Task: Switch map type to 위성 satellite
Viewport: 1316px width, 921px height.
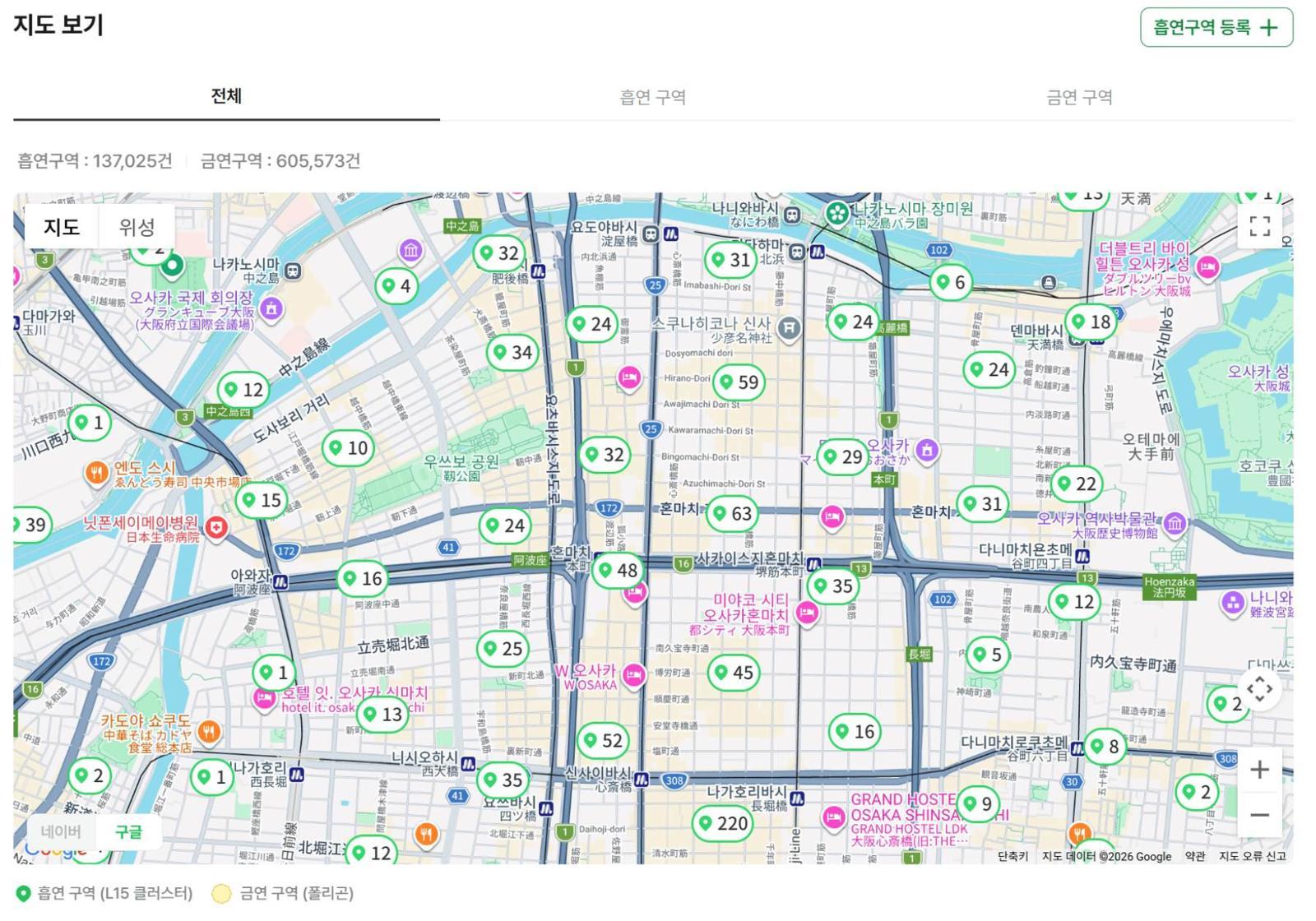Action: click(x=137, y=227)
